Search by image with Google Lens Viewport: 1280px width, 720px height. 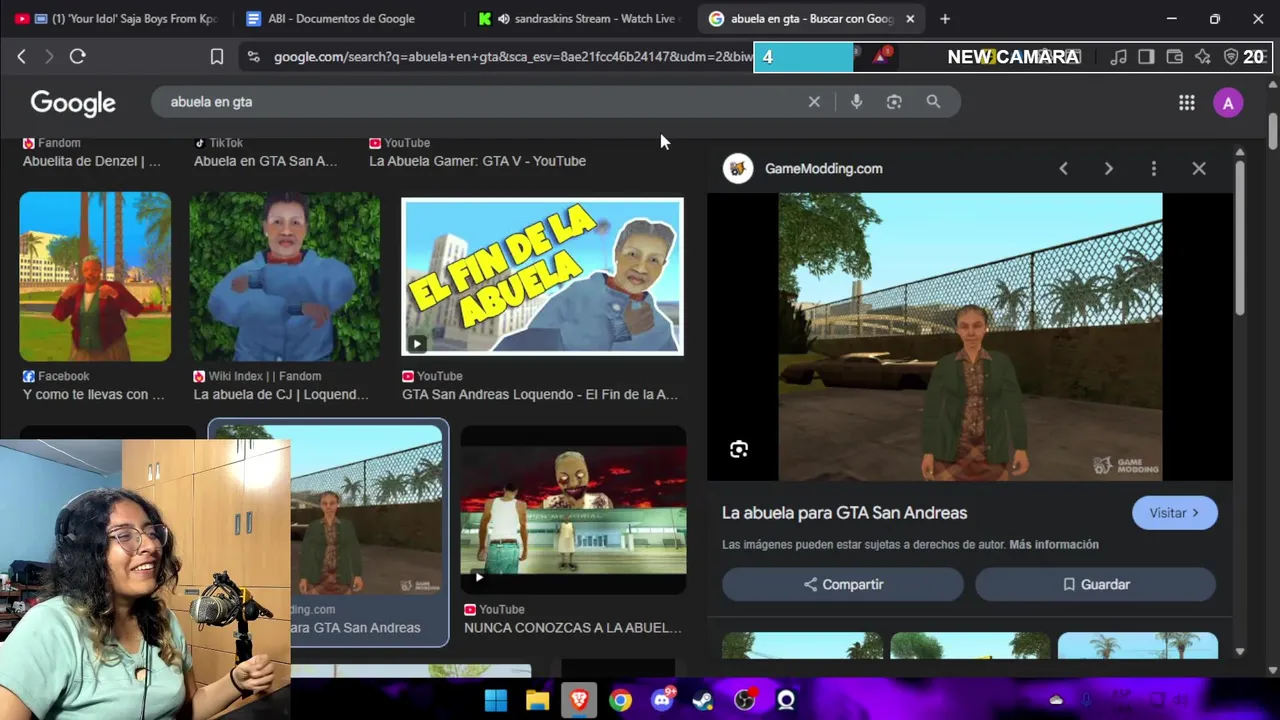pos(894,102)
